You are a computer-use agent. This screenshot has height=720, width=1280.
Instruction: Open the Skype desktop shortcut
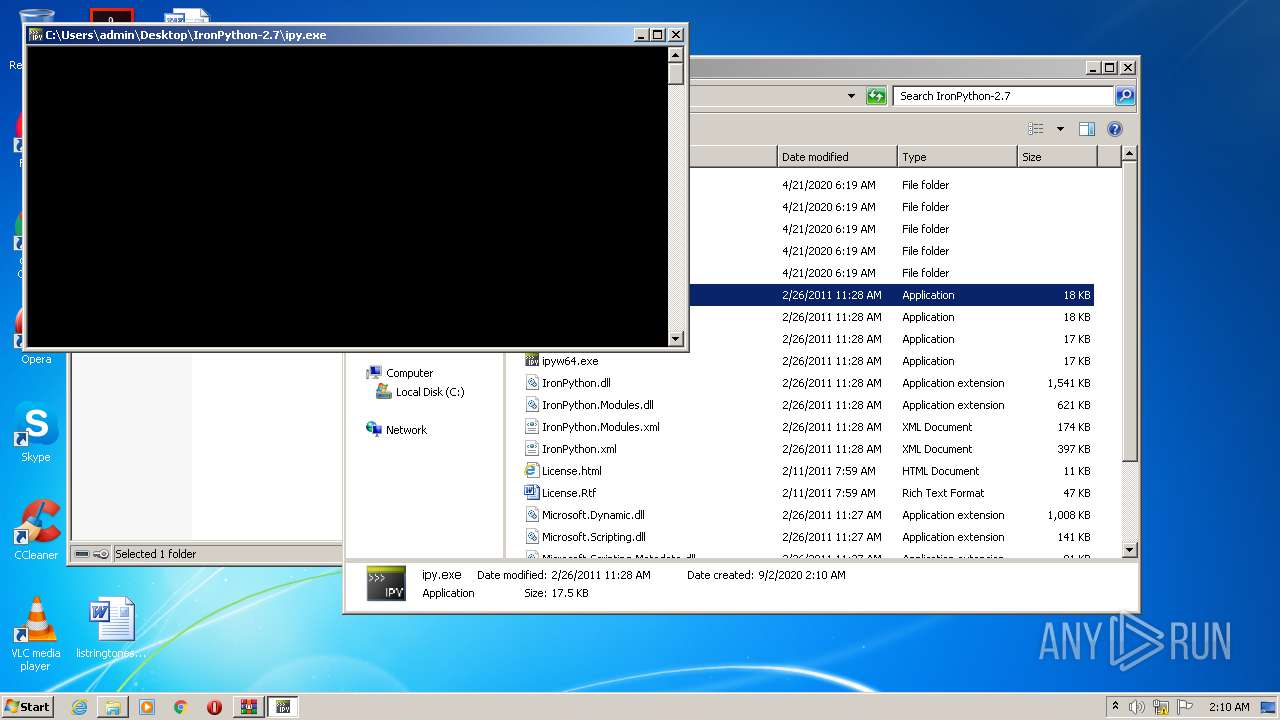click(36, 432)
